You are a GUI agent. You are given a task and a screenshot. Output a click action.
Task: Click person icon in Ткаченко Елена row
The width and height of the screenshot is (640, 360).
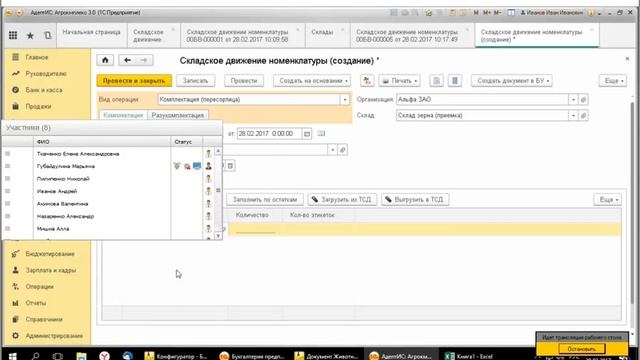pos(208,153)
